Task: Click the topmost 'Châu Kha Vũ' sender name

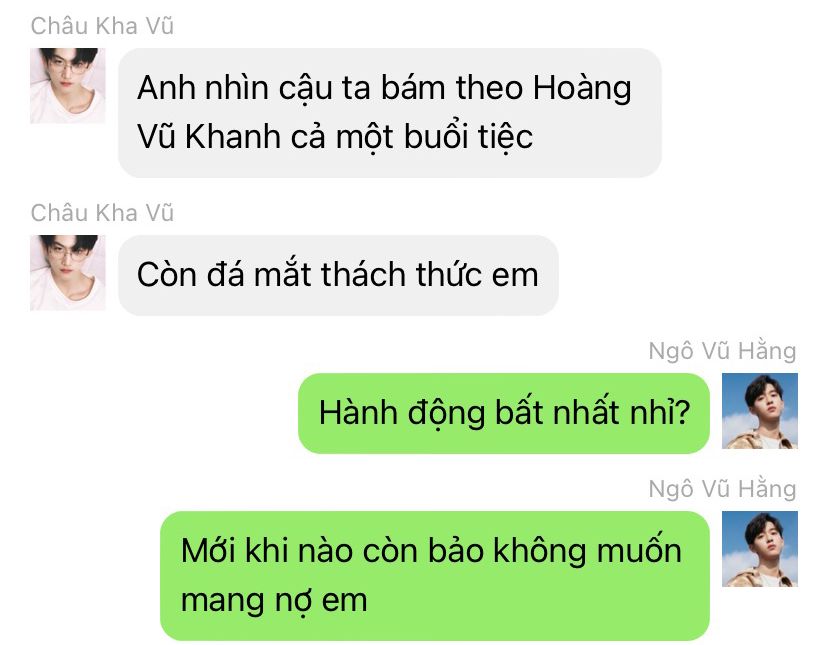Action: click(102, 26)
